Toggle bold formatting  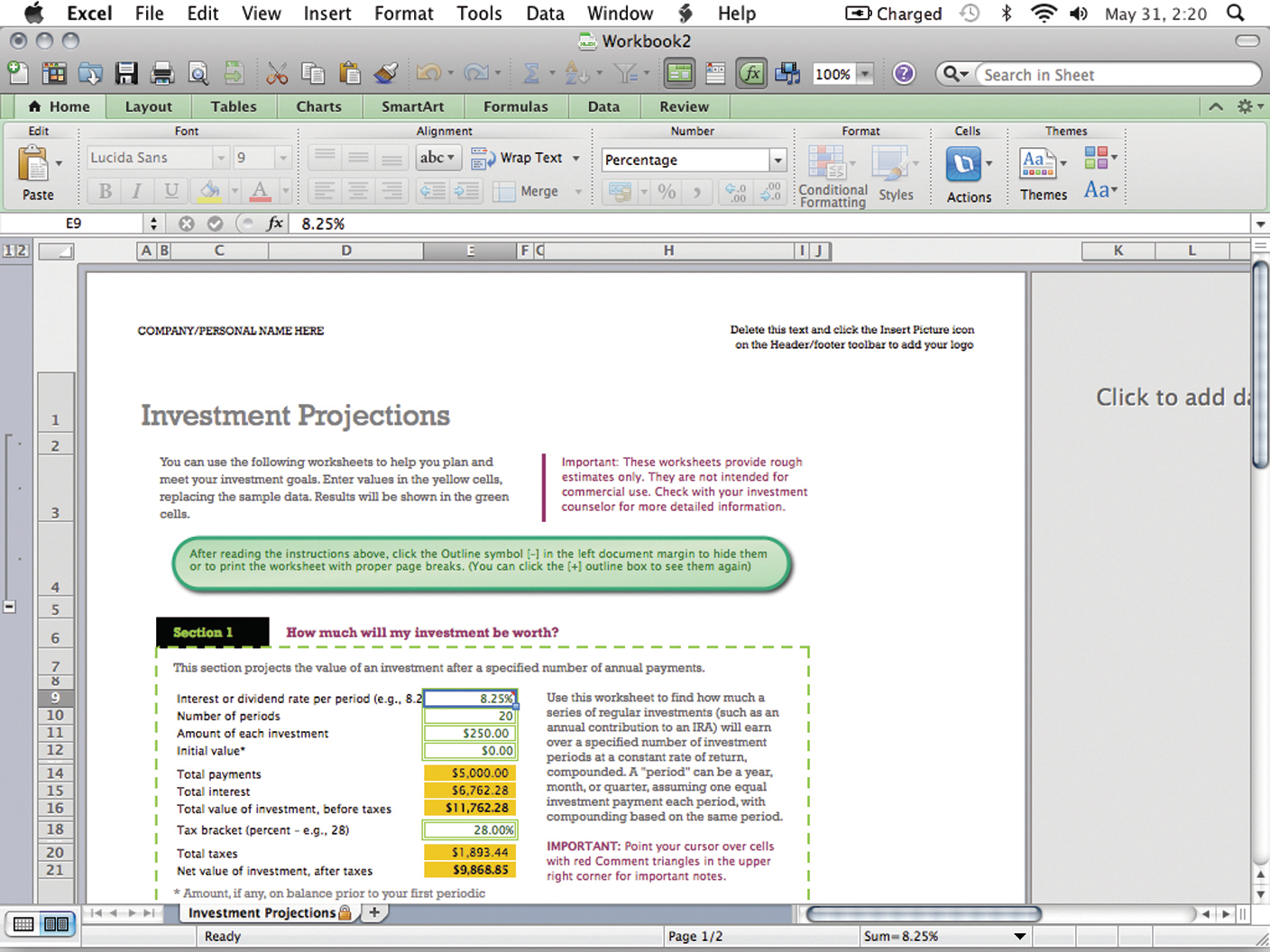[106, 191]
